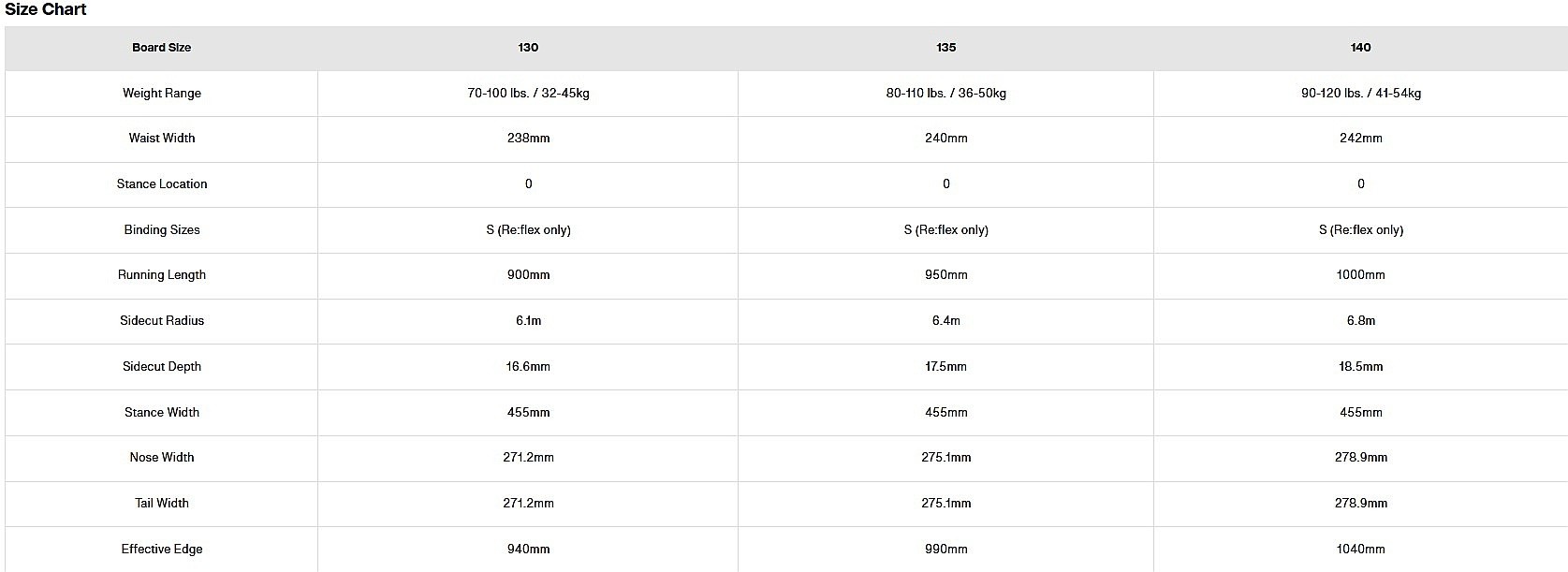The image size is (1568, 572).
Task: Click the 70-100 lbs. / 32-45kg cell
Action: tap(528, 94)
